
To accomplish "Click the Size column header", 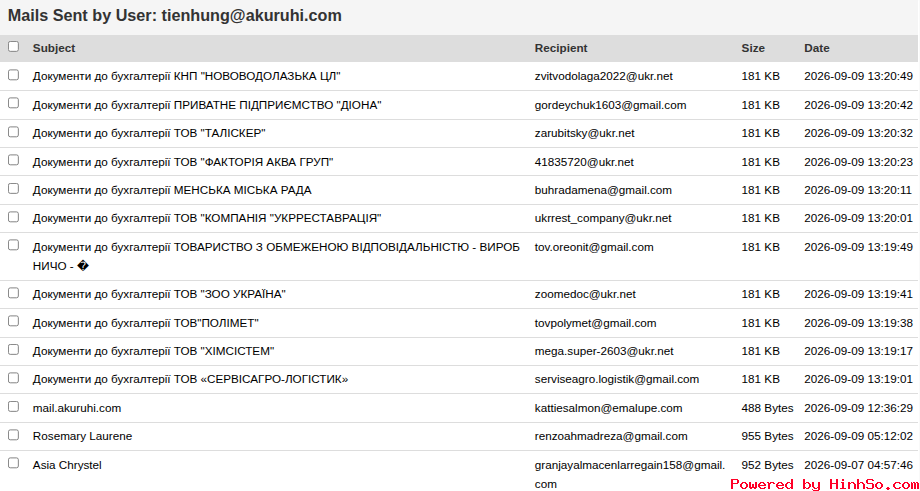I will (753, 48).
